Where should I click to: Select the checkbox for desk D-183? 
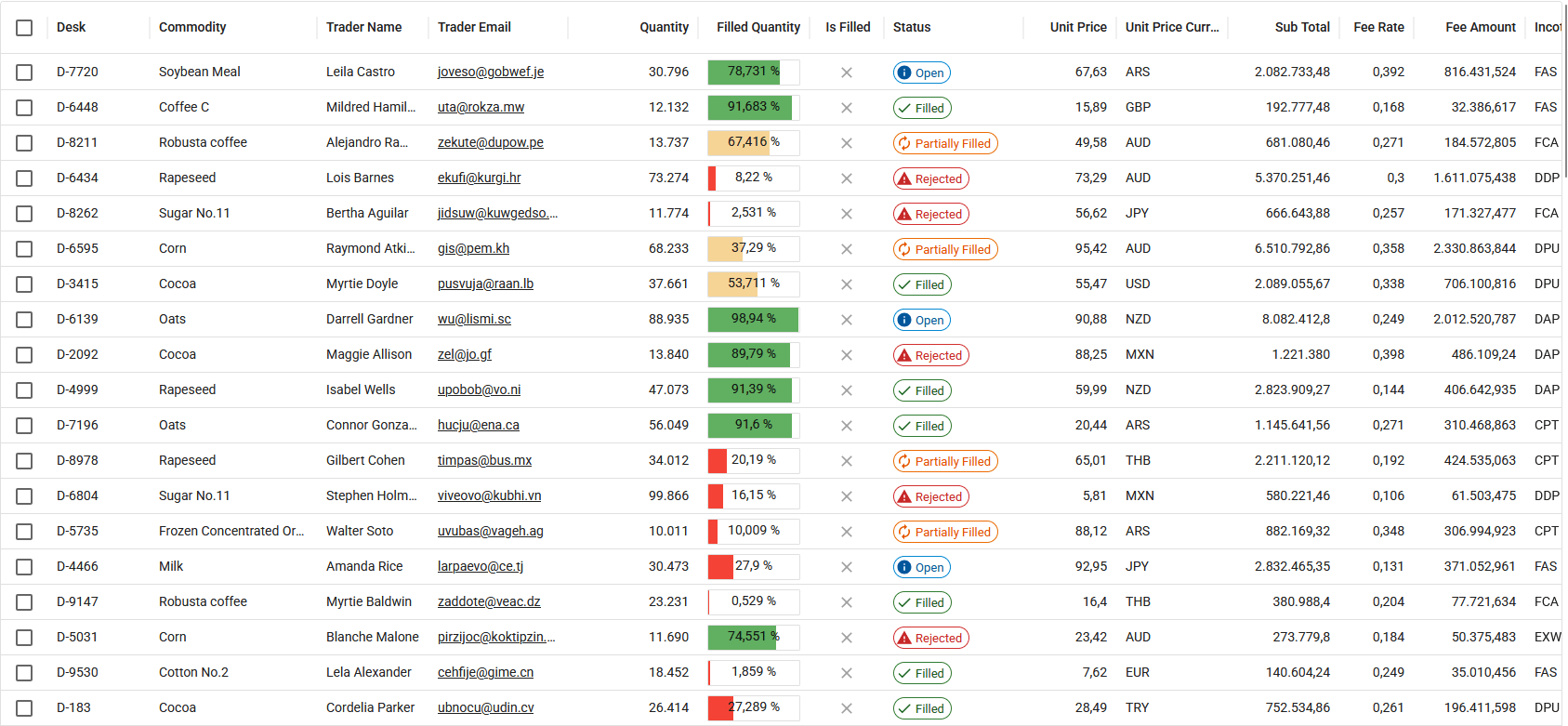24,708
